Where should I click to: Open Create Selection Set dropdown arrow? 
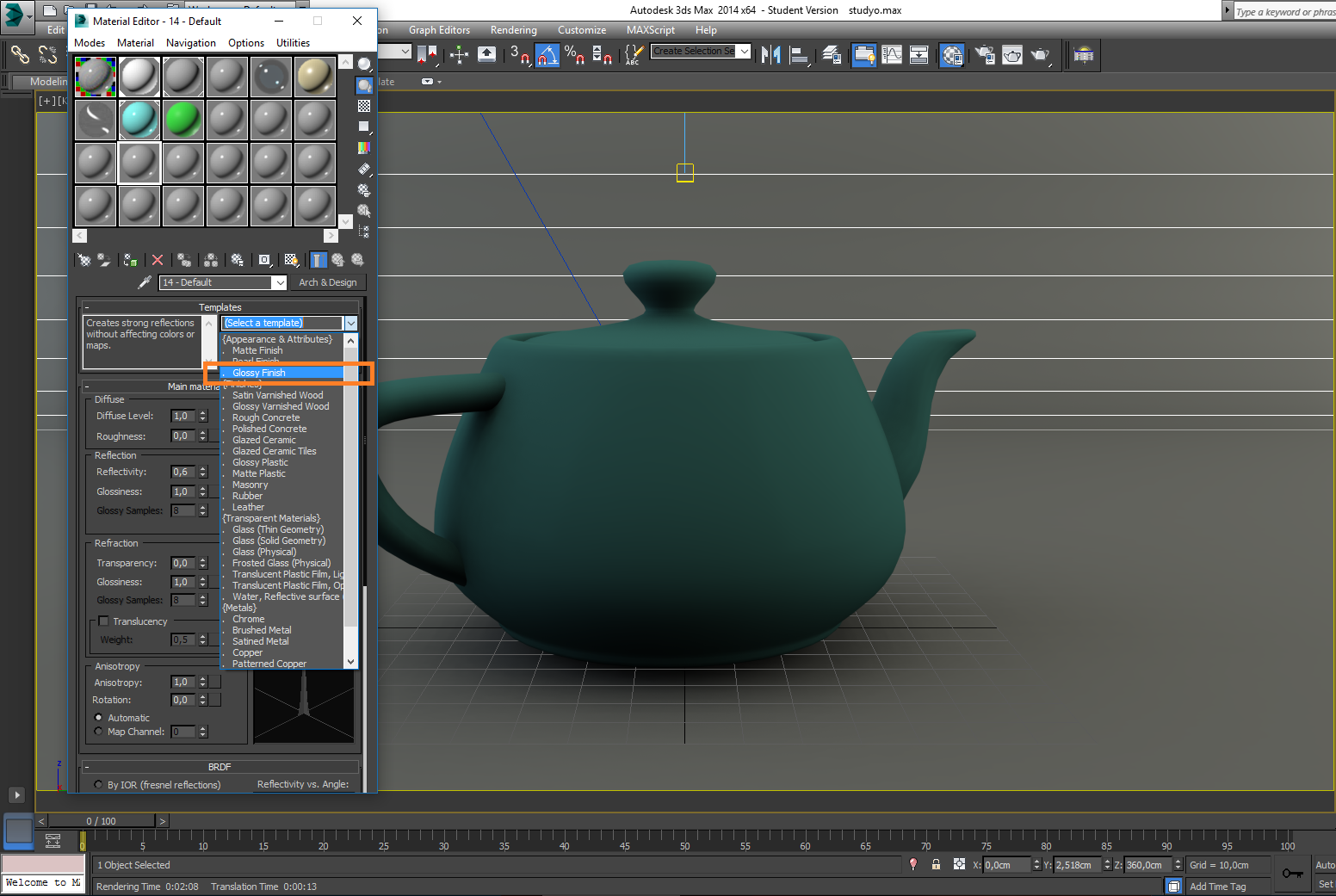[x=745, y=52]
